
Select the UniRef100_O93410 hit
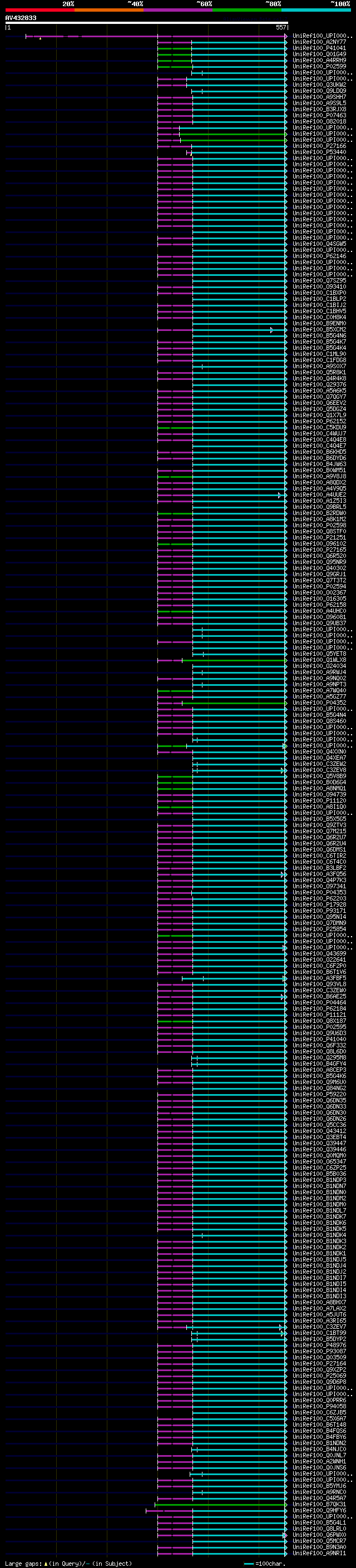tap(319, 286)
